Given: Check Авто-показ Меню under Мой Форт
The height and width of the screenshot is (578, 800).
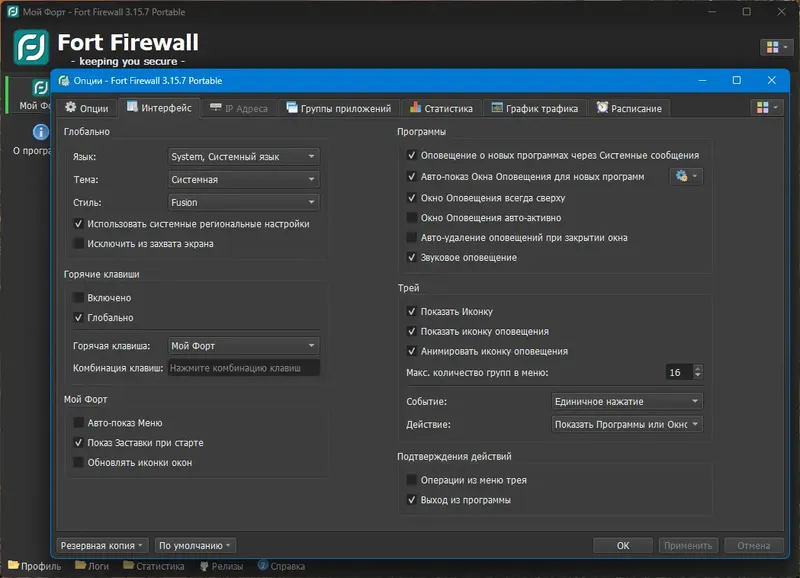Looking at the screenshot, I should 78,423.
